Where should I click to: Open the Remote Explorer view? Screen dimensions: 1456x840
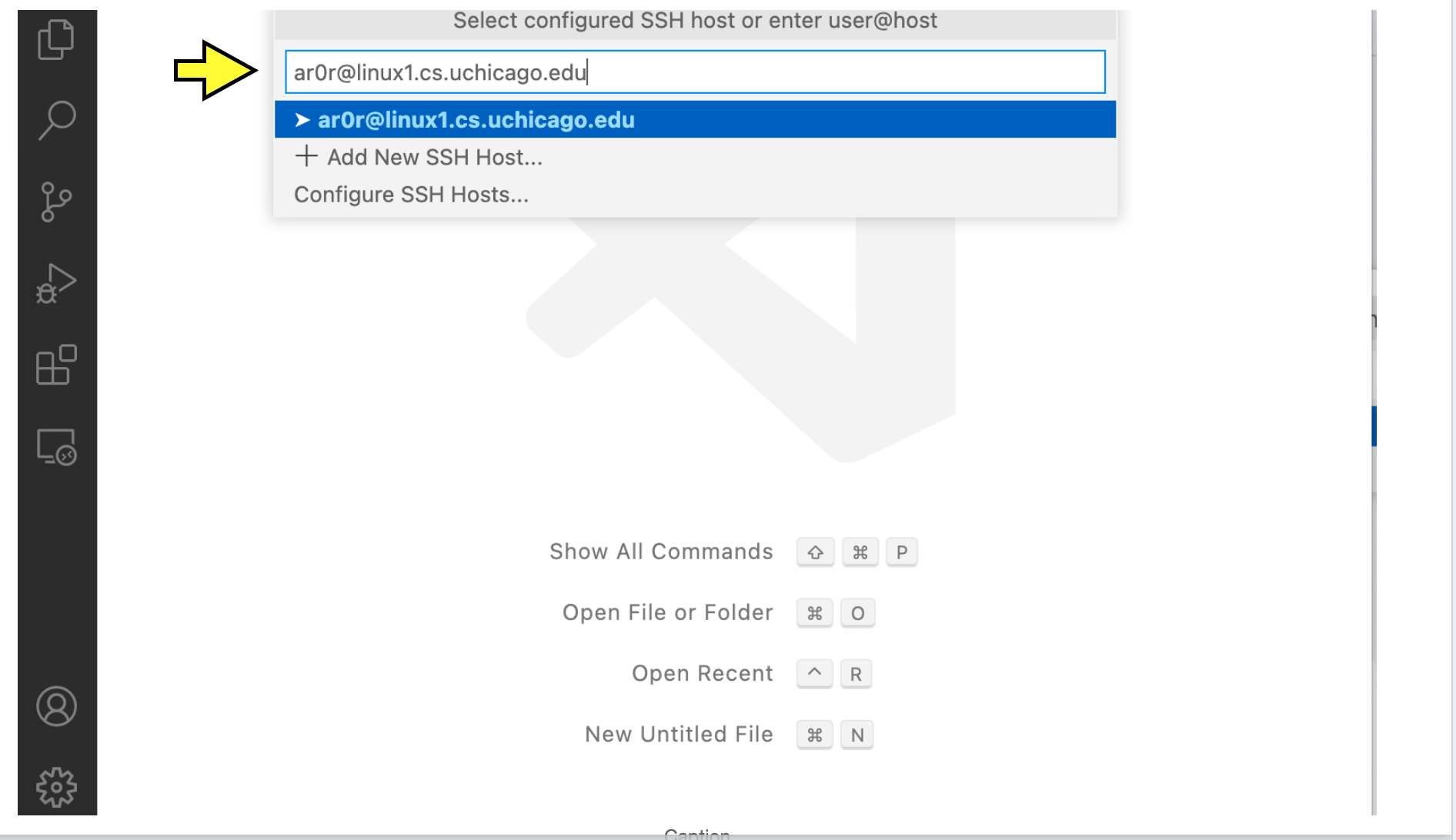(56, 447)
